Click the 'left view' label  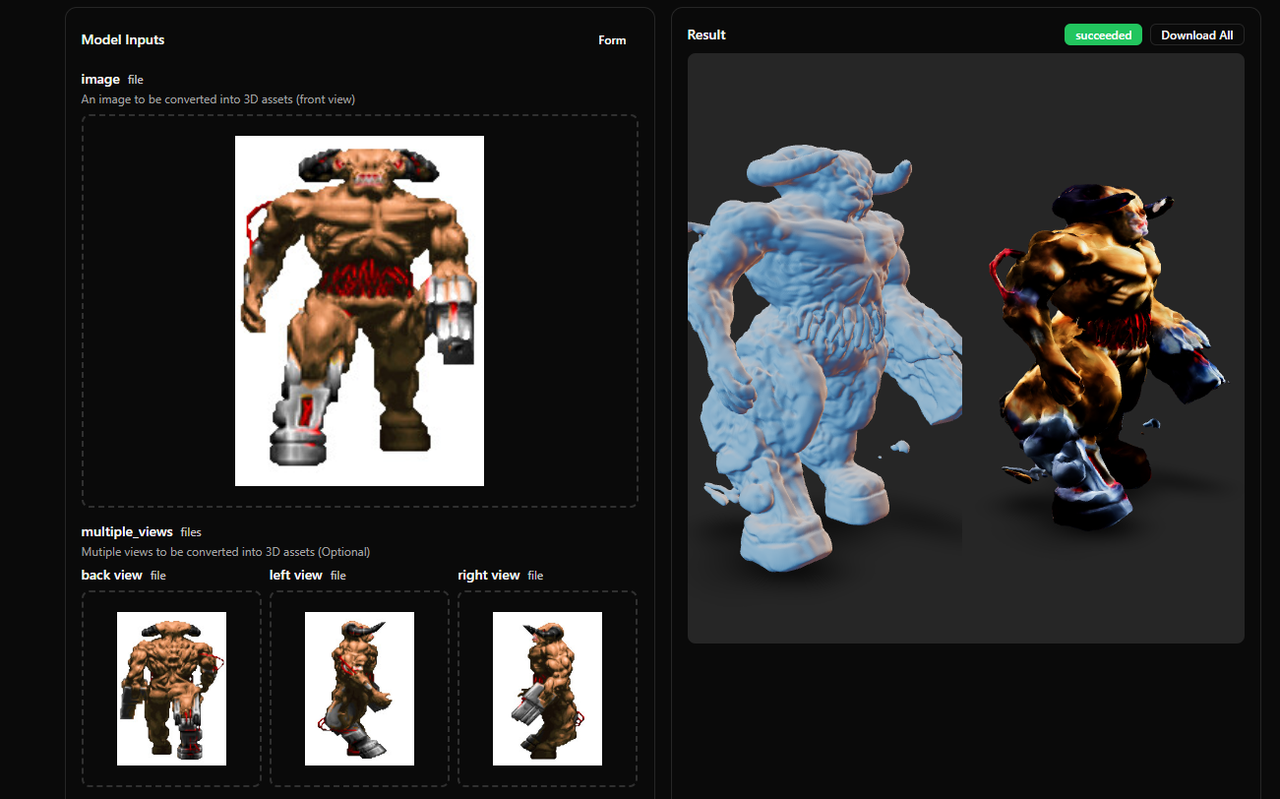click(296, 575)
